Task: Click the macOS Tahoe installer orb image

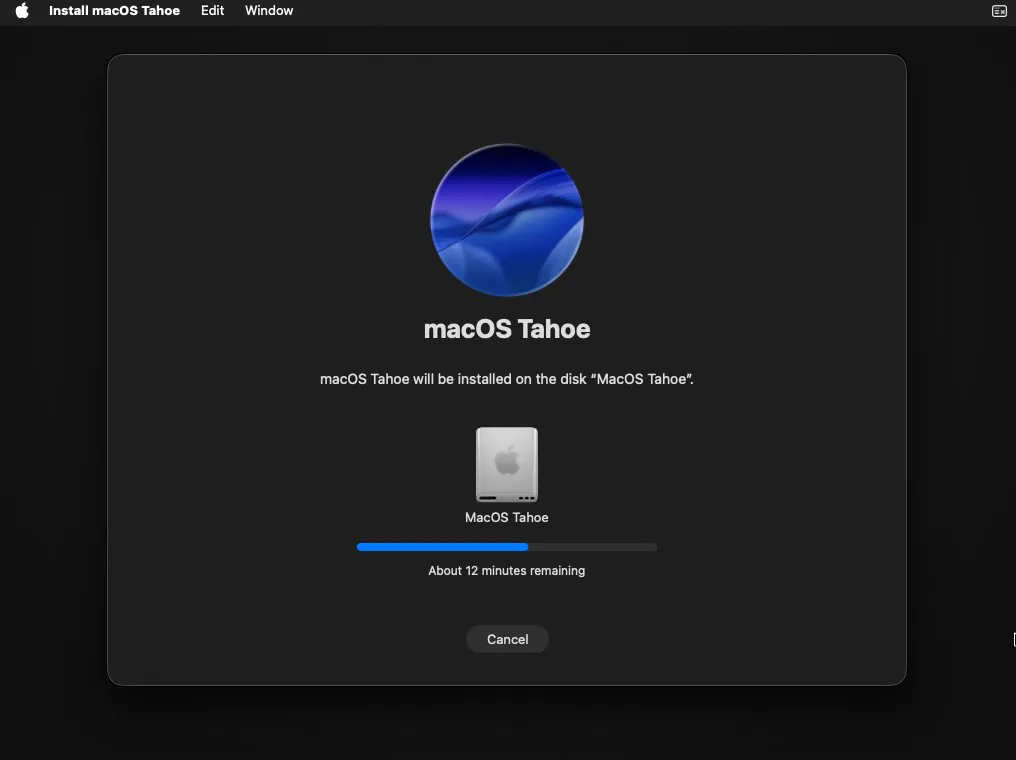Action: [507, 220]
